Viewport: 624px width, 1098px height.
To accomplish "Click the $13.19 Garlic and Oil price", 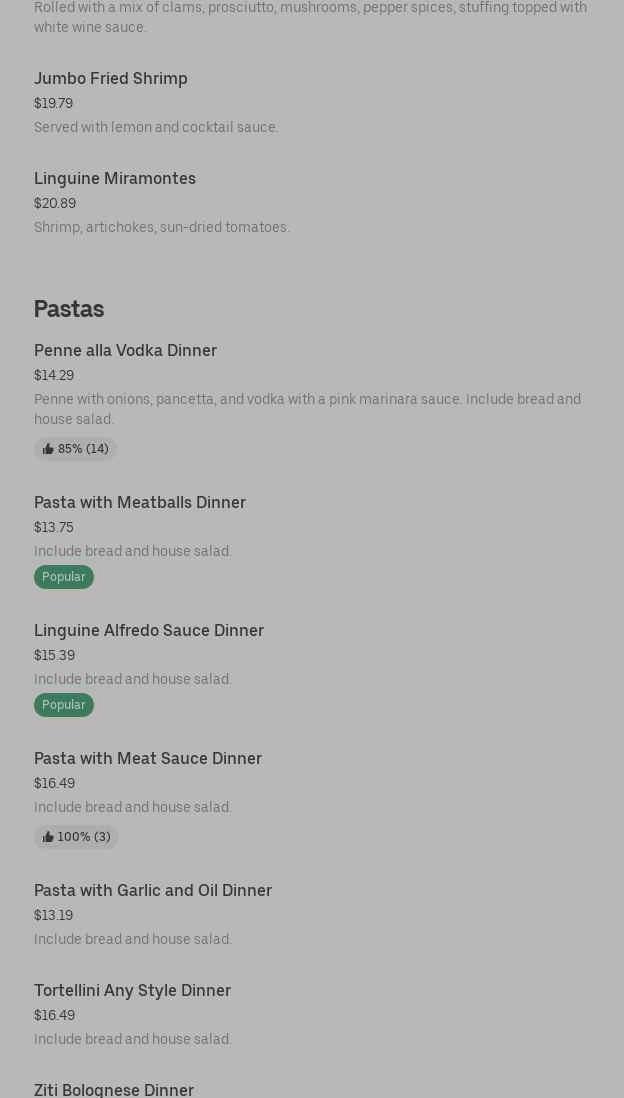I will 53,915.
